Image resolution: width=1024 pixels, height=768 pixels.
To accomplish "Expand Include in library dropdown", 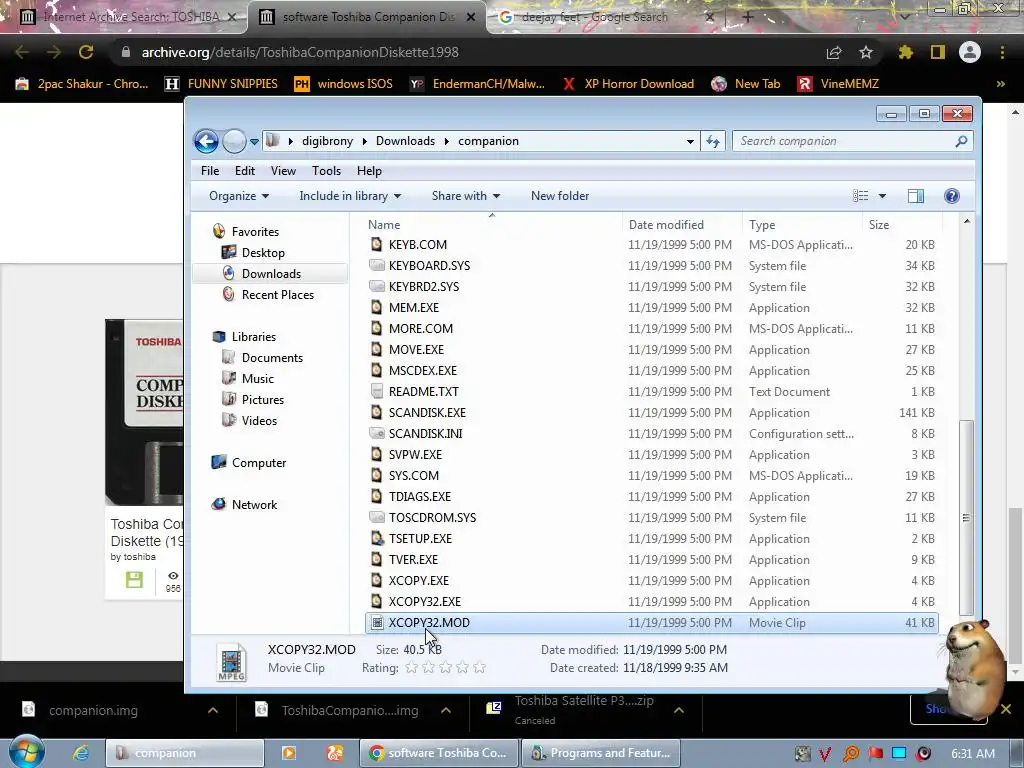I will (x=350, y=196).
